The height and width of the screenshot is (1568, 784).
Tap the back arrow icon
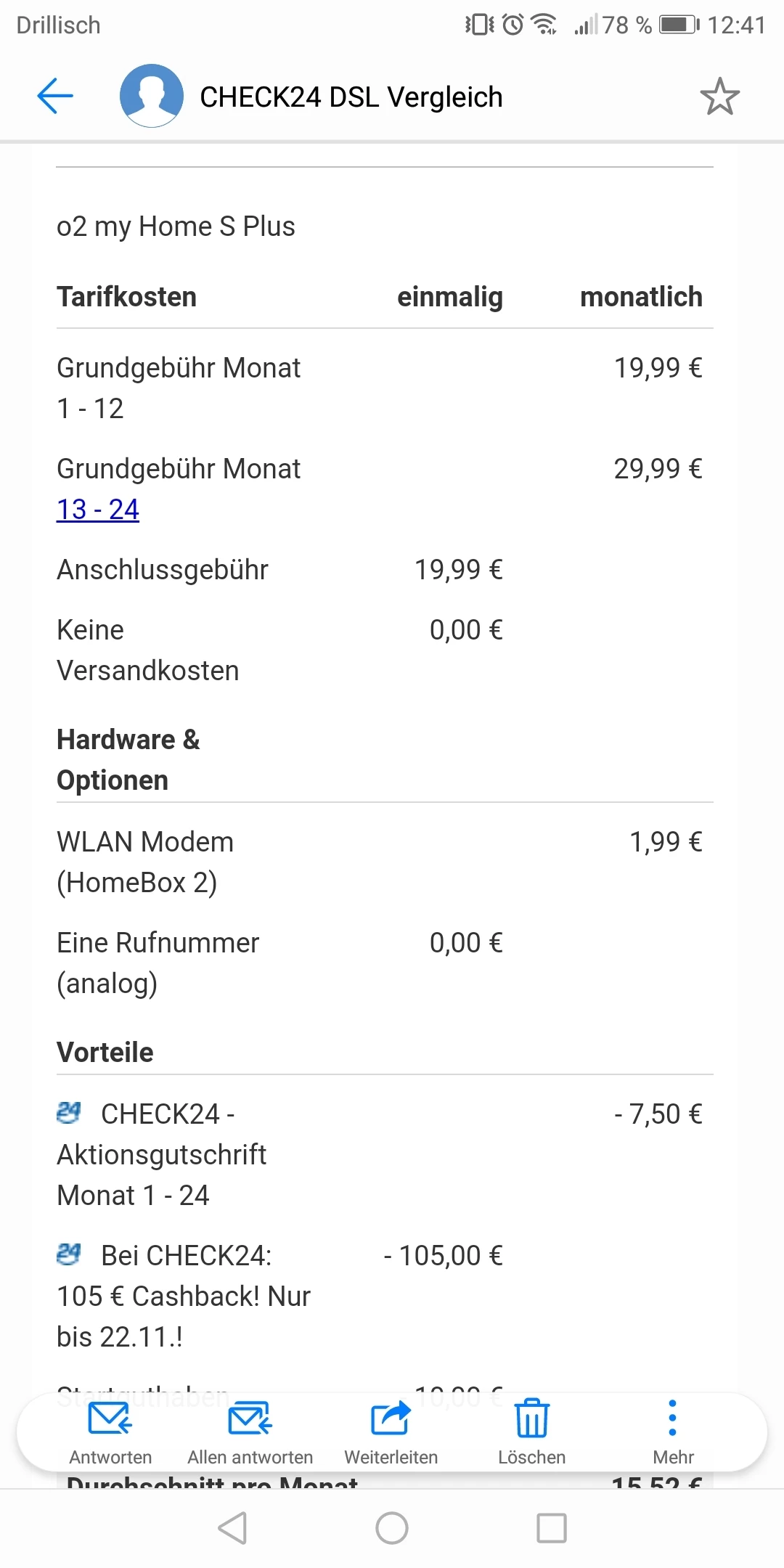[x=55, y=96]
